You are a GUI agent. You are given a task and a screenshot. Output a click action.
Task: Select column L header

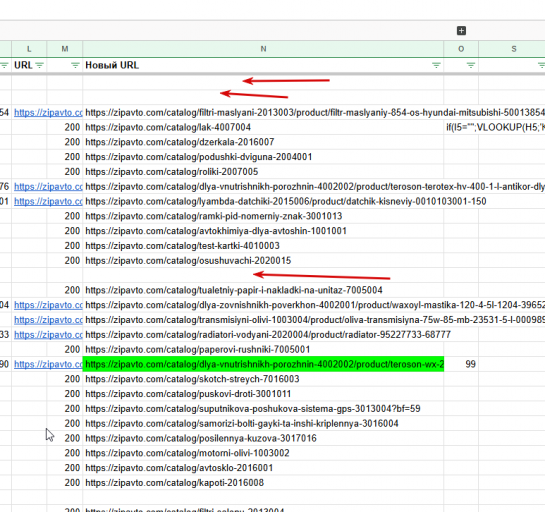pos(29,49)
